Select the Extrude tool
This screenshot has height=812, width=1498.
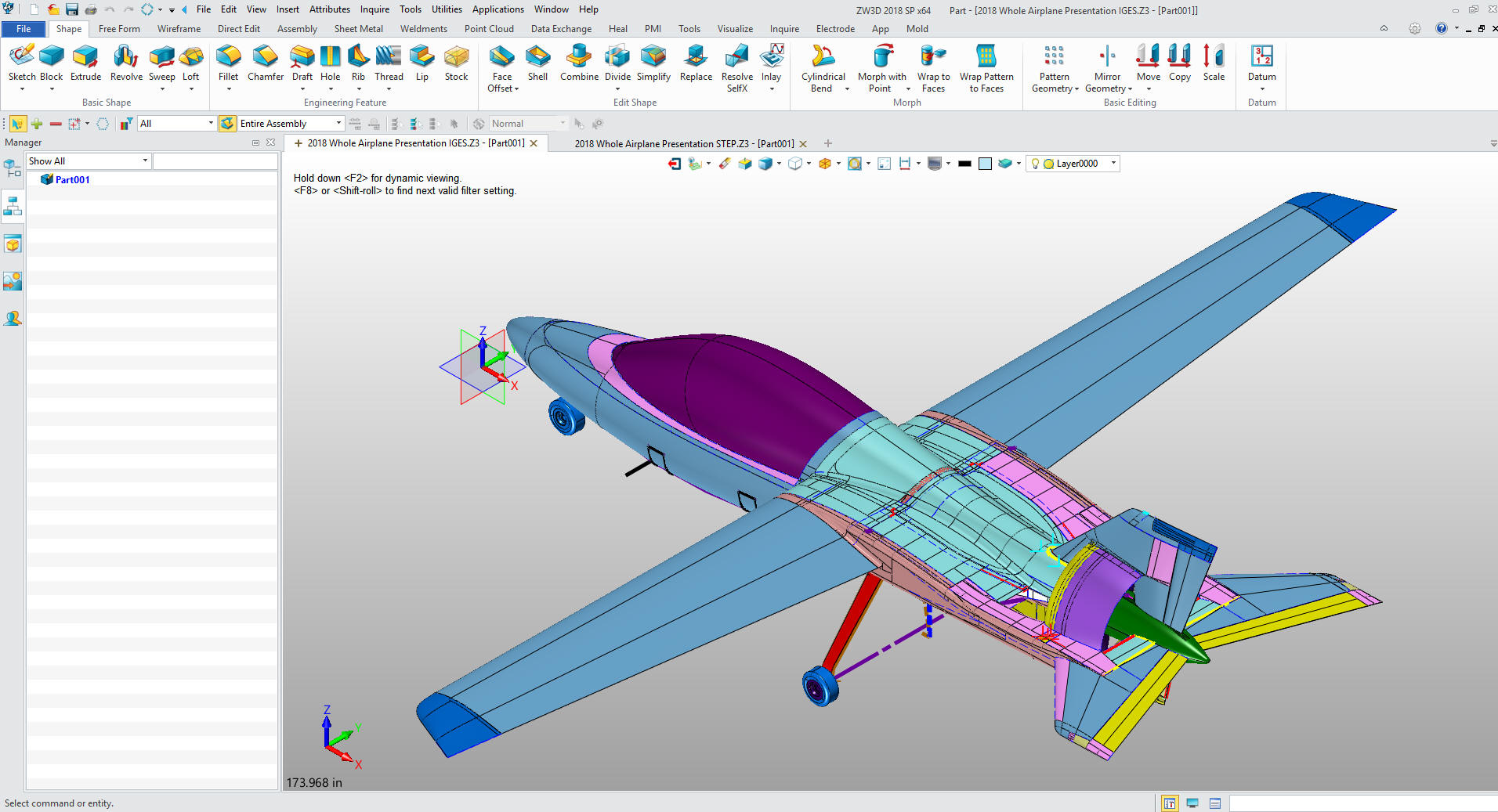coord(85,63)
